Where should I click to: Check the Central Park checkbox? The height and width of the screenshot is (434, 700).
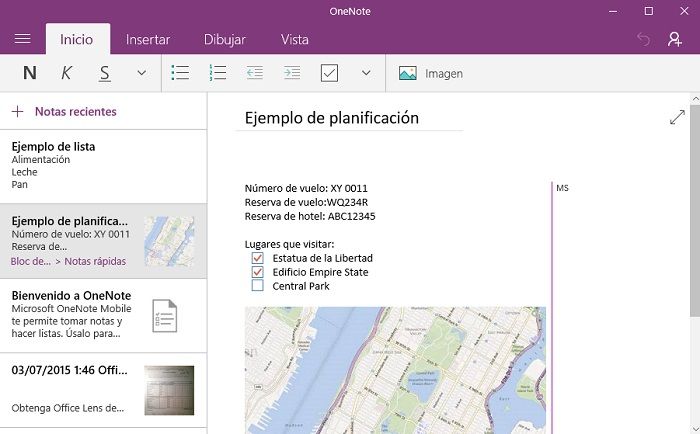(258, 286)
